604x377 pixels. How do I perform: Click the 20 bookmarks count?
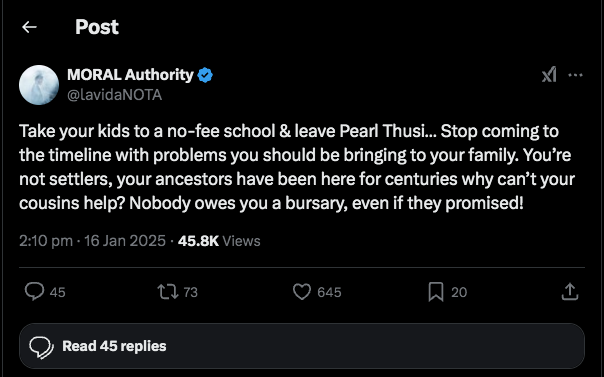click(459, 292)
